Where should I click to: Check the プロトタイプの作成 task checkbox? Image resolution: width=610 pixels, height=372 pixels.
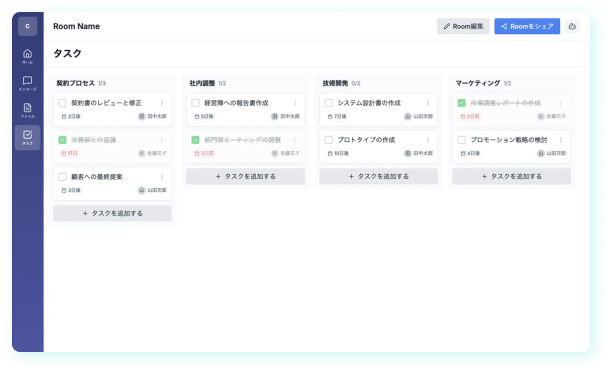[328, 140]
